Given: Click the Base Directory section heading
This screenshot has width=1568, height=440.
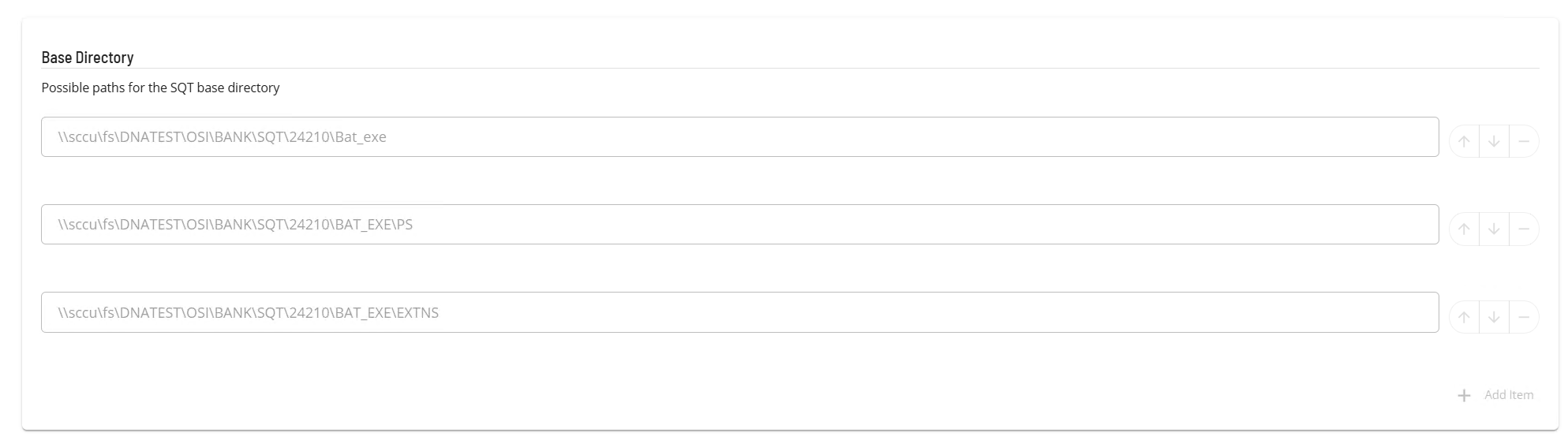Looking at the screenshot, I should pos(88,58).
